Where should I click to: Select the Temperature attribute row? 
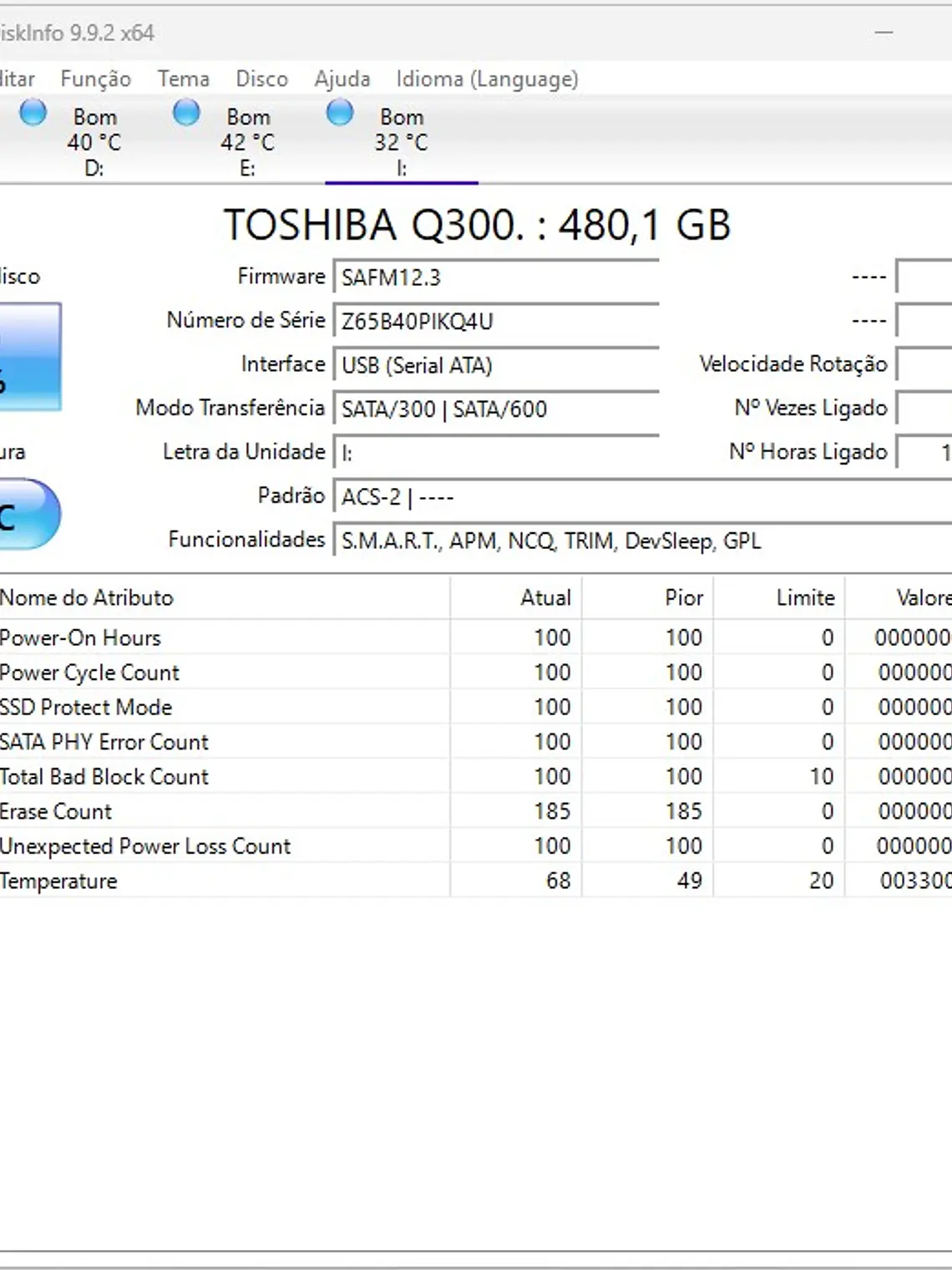point(476,881)
